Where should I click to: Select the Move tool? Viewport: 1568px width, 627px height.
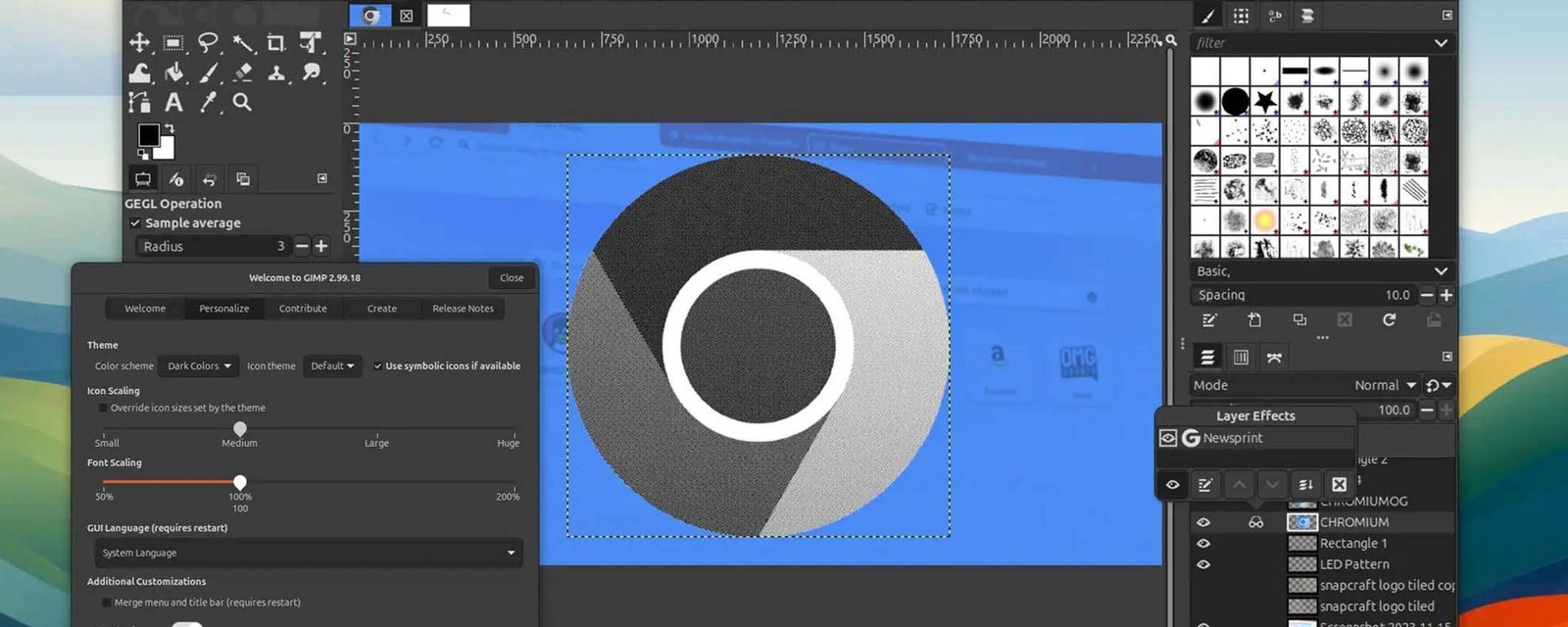click(139, 42)
